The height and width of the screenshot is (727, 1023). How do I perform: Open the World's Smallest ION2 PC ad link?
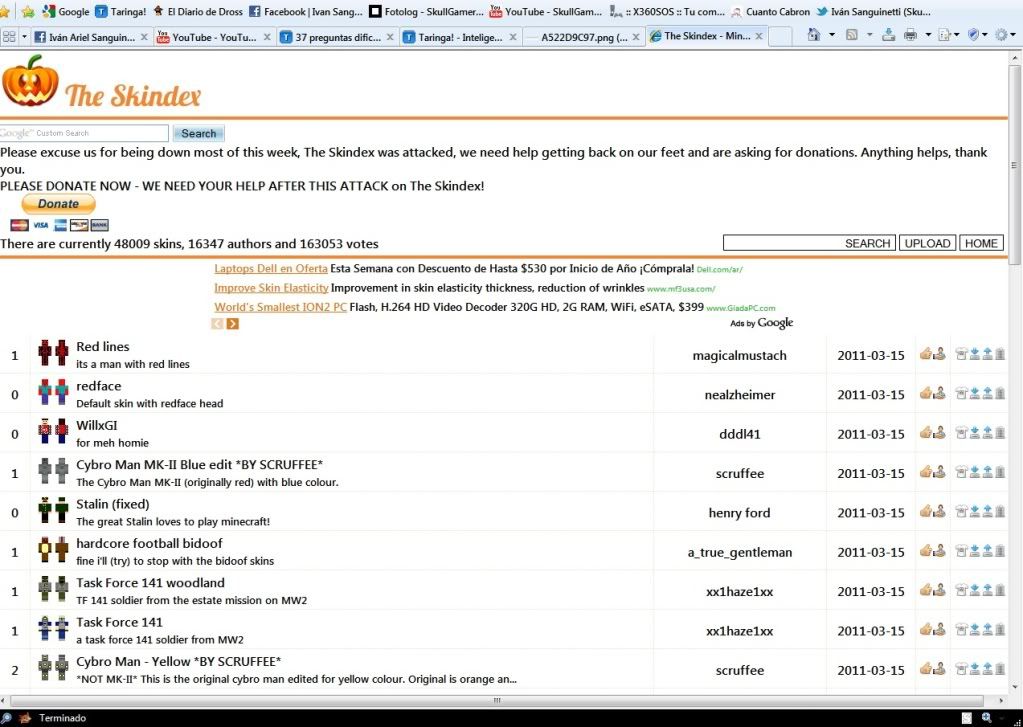pyautogui.click(x=281, y=307)
